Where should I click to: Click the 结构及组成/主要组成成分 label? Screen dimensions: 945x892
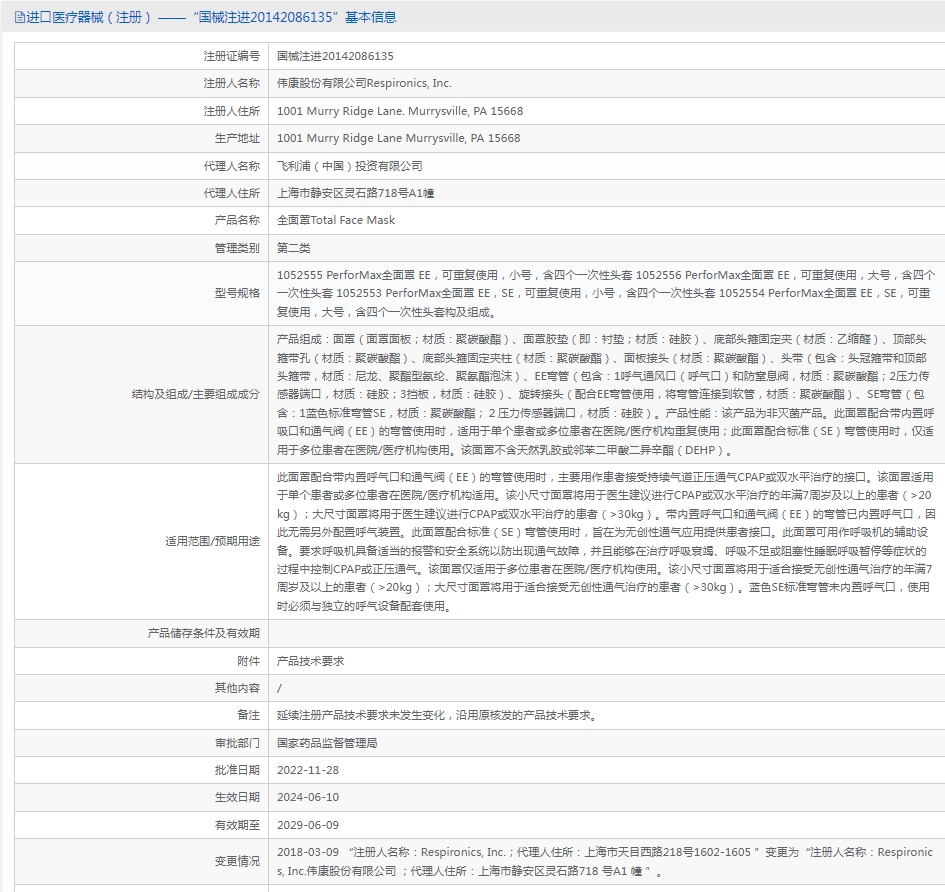coord(195,394)
